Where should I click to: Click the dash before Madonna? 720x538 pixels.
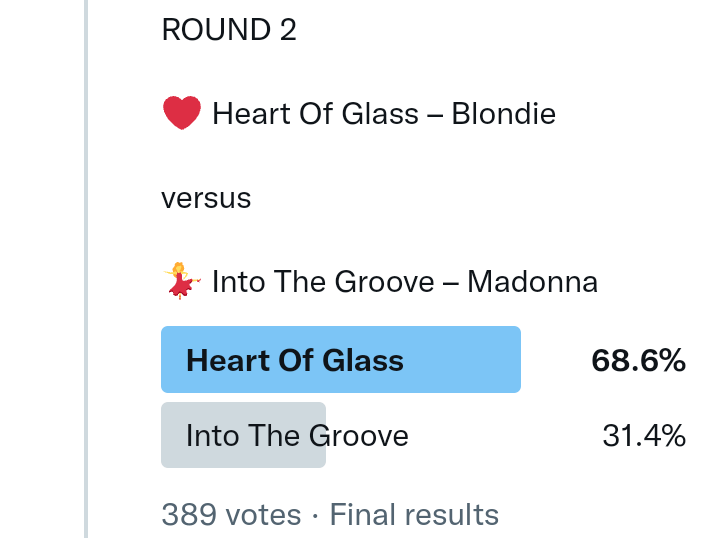pos(450,283)
